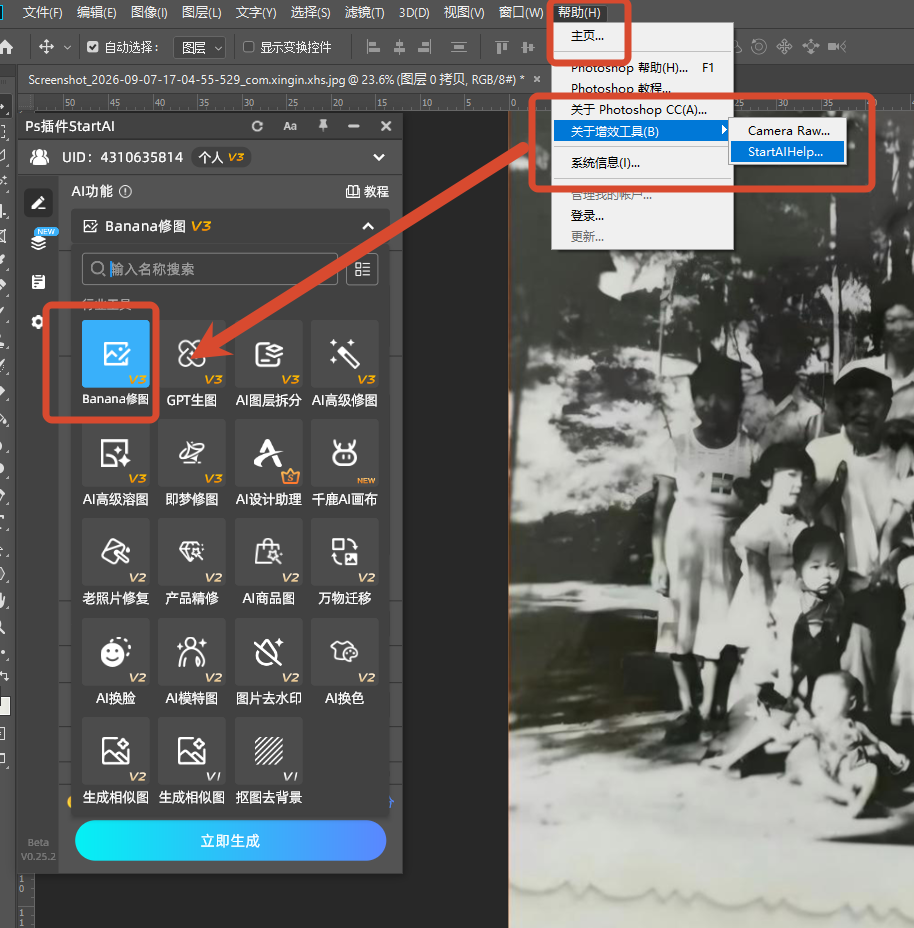The width and height of the screenshot is (914, 928).
Task: Click the 个人 V3 account badge
Action: pyautogui.click(x=221, y=157)
